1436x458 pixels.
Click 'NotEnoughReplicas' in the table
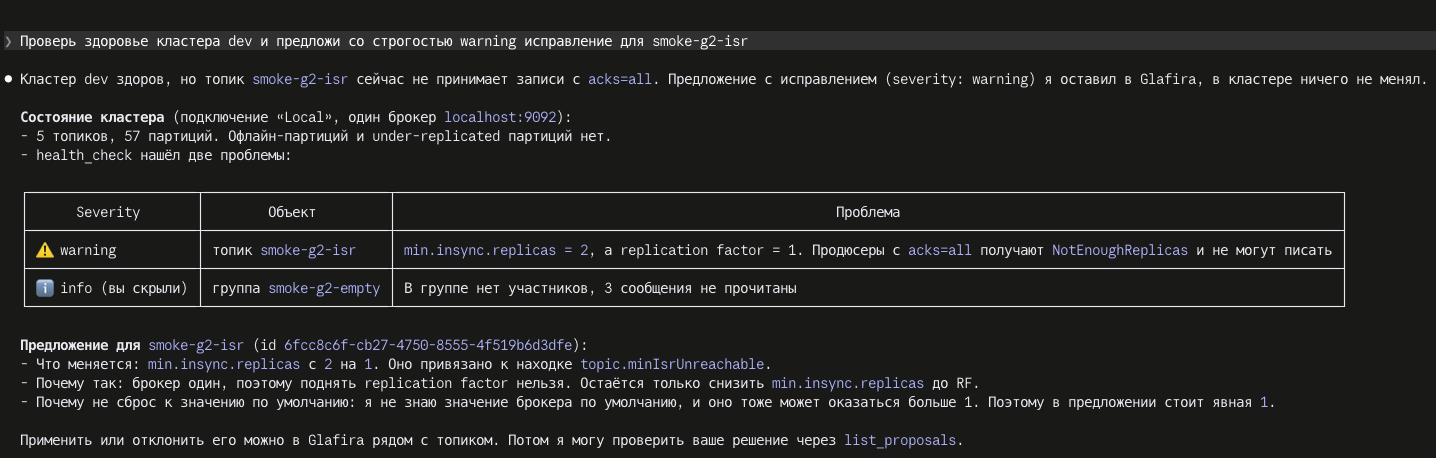1120,250
